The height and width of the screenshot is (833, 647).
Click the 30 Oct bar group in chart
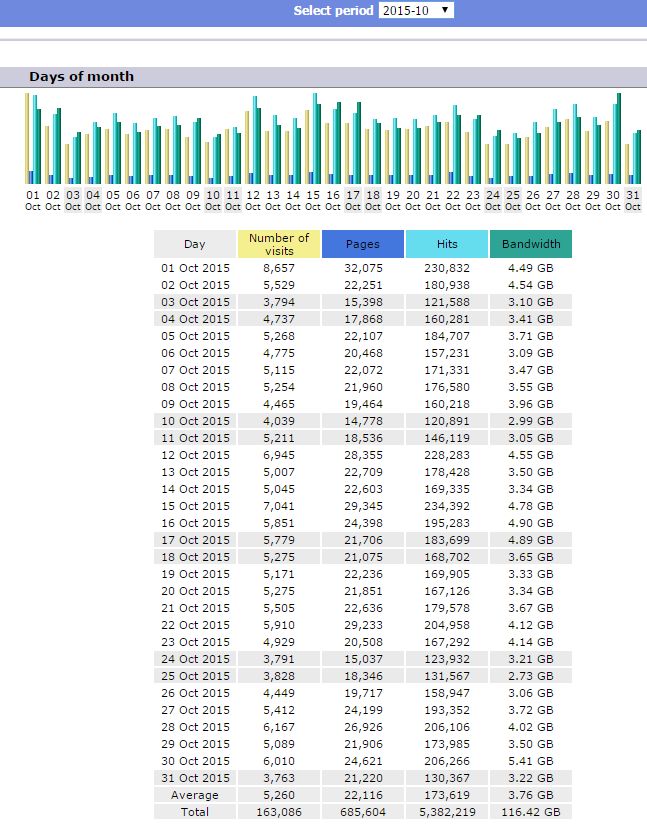pyautogui.click(x=613, y=140)
